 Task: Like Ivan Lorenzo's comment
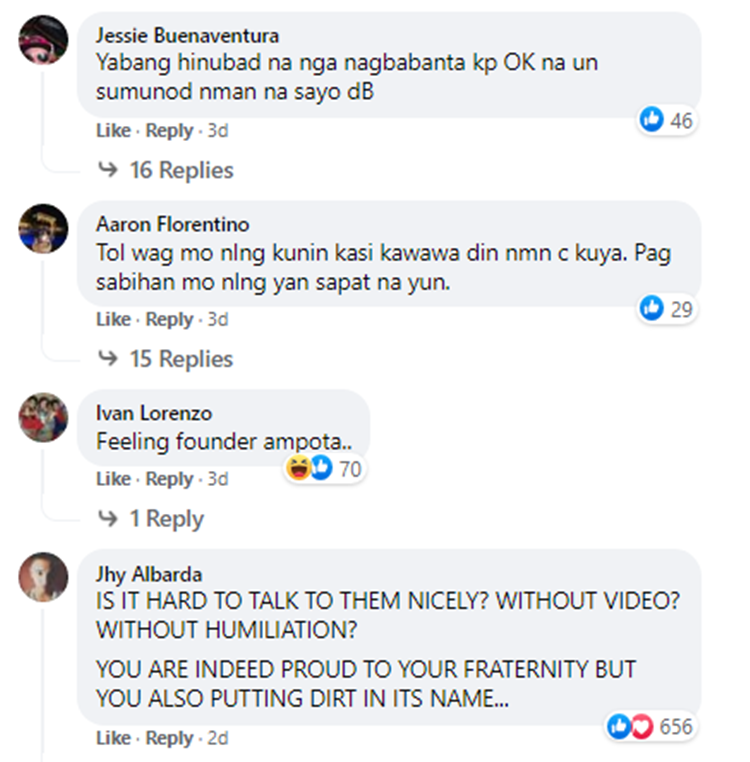[113, 479]
